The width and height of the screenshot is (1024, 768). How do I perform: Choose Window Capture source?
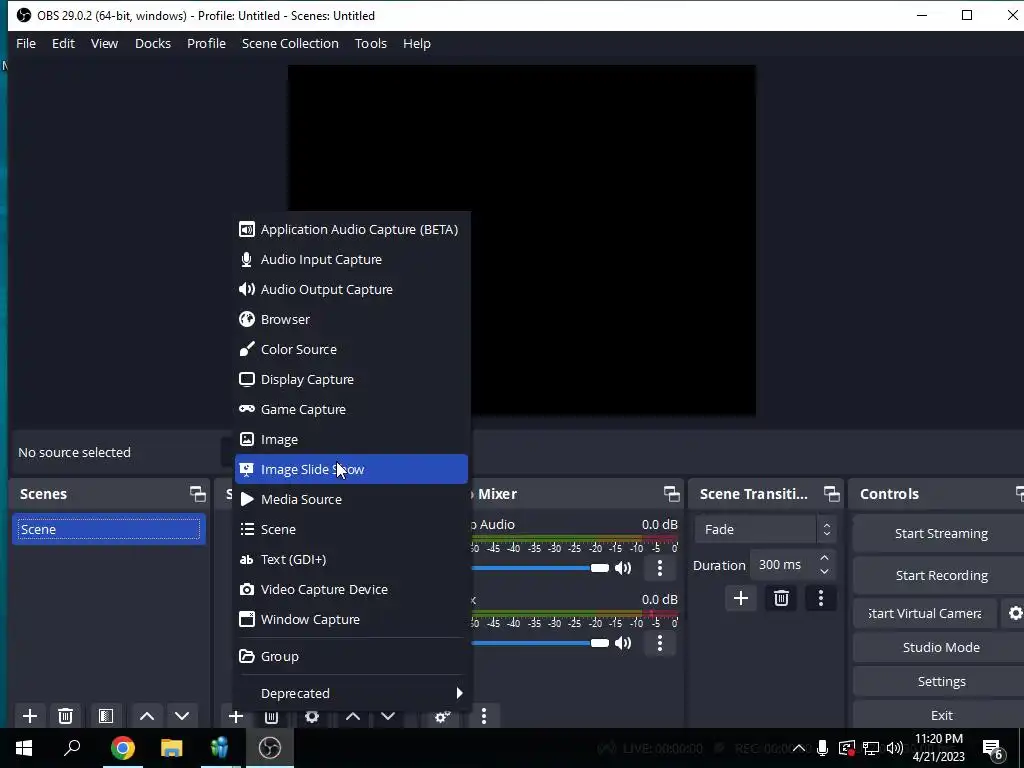tap(351, 620)
